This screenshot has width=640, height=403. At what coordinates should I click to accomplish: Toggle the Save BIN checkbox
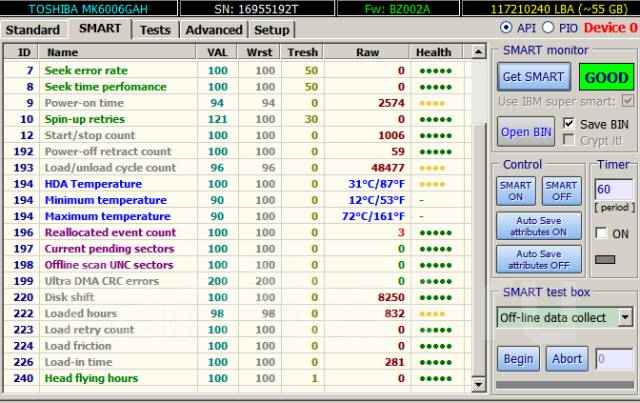570,123
